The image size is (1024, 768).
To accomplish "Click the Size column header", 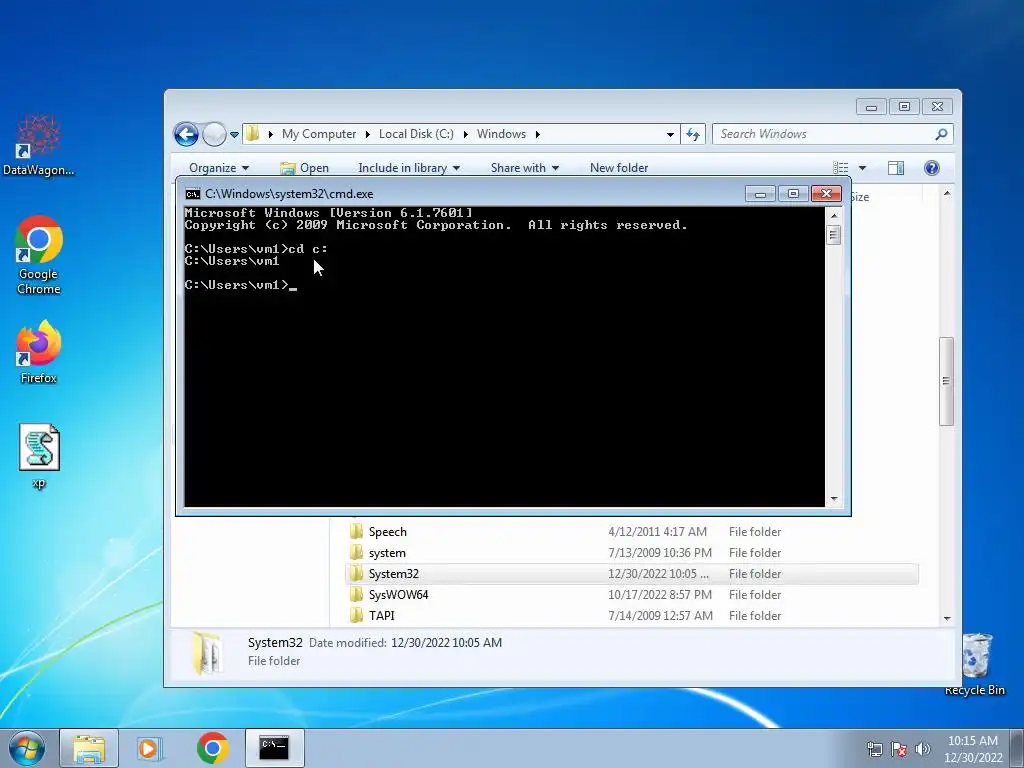I will pos(862,197).
